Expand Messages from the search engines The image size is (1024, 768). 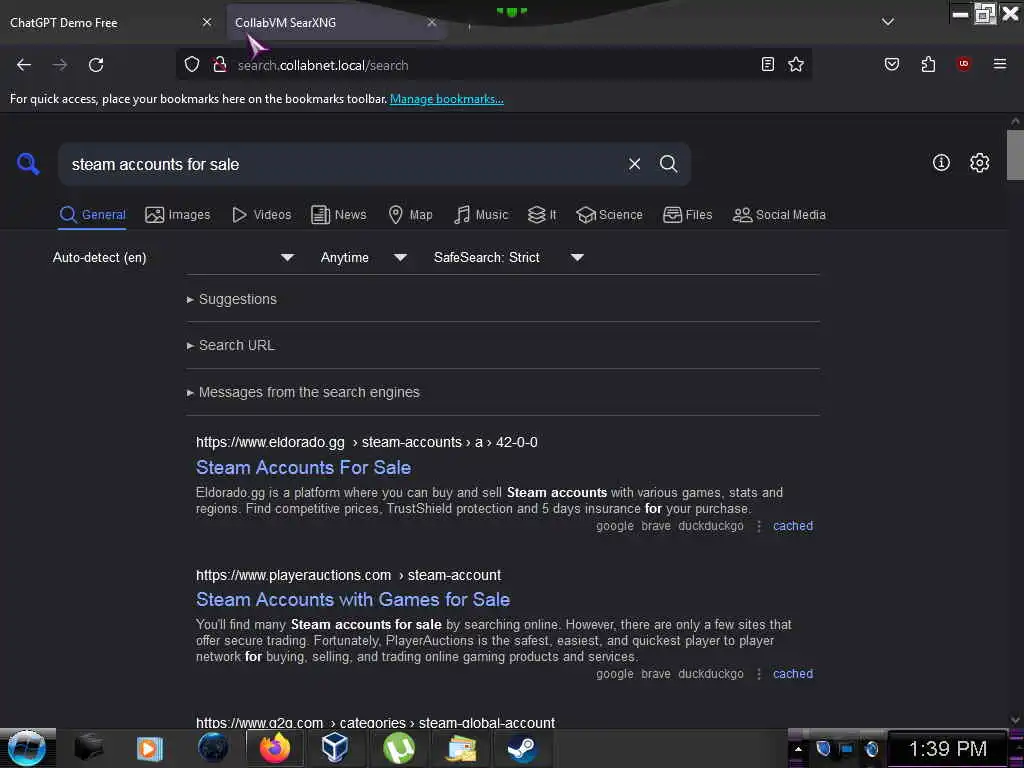coord(303,392)
